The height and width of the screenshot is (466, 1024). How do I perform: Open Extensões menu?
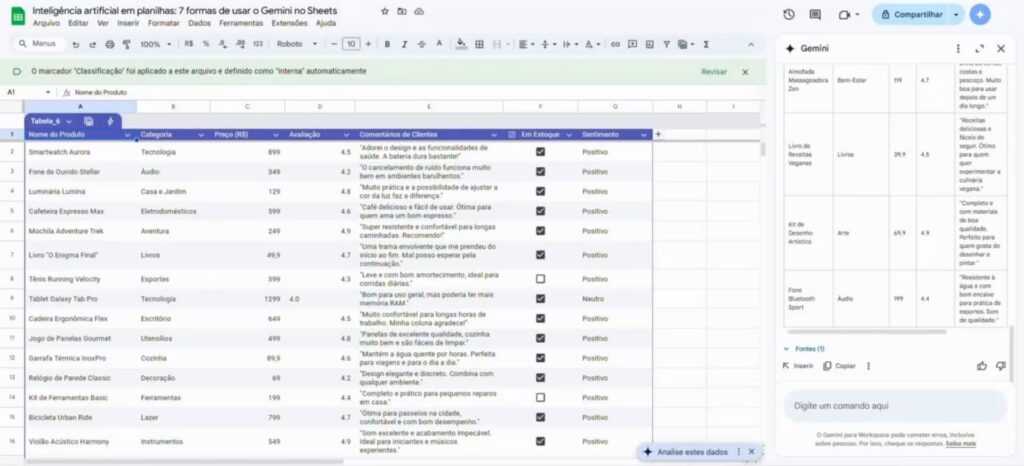pyautogui.click(x=289, y=23)
